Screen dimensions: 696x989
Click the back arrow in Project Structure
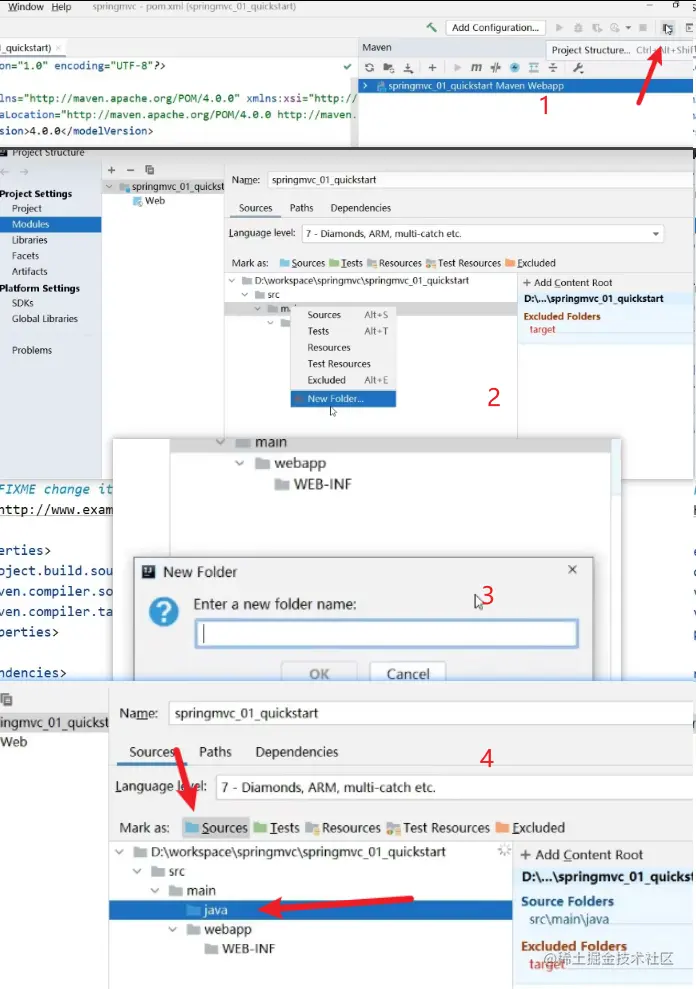[x=5, y=172]
